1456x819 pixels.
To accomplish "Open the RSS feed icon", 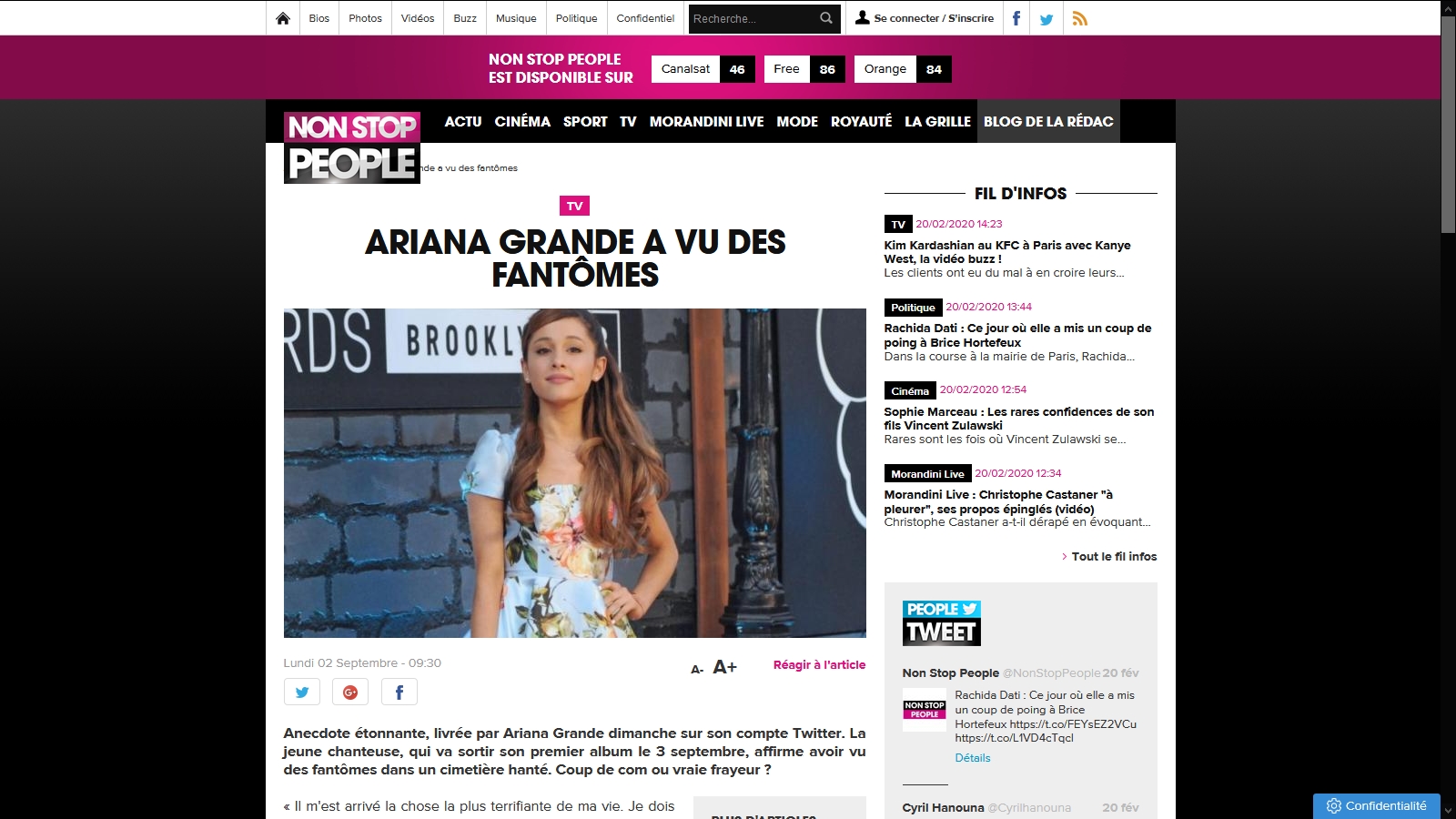I will [x=1080, y=18].
